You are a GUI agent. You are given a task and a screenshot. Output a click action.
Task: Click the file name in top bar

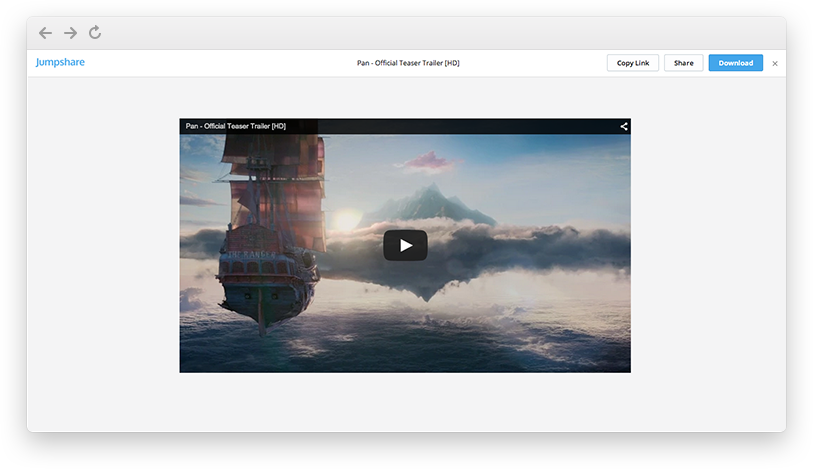coord(408,63)
